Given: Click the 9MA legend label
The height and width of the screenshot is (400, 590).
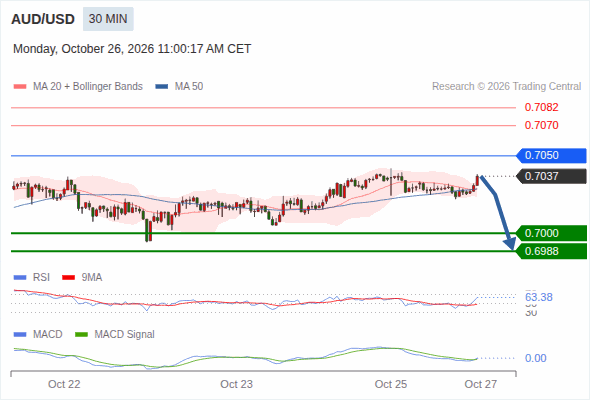Looking at the screenshot, I should 92,278.
